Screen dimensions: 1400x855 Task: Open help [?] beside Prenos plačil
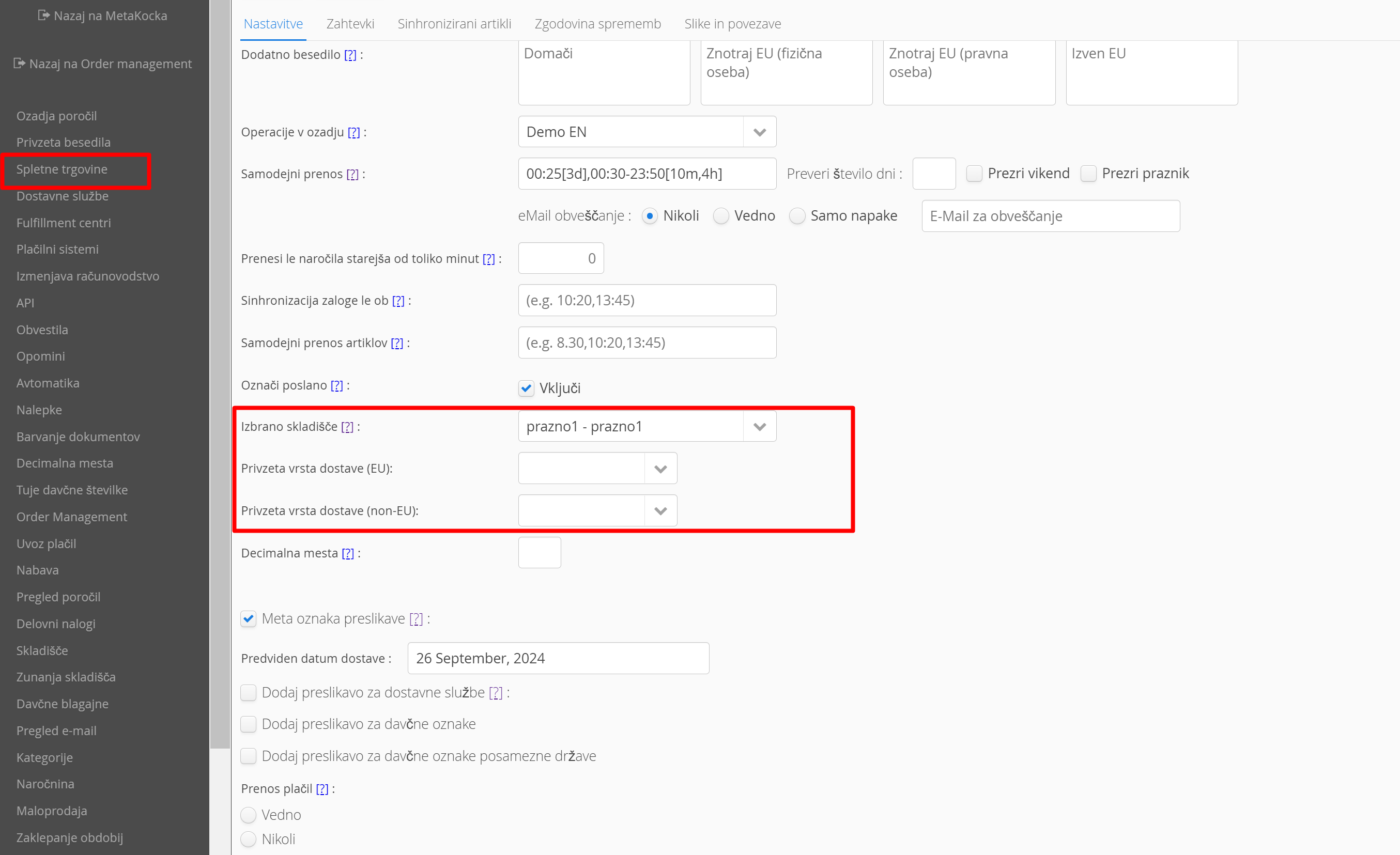[x=322, y=789]
